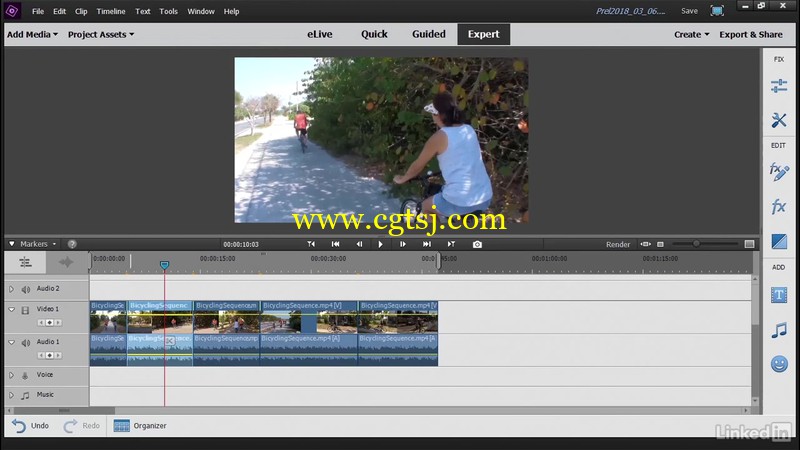This screenshot has height=450, width=800.
Task: Collapse the Video 1 track
Action: click(11, 310)
